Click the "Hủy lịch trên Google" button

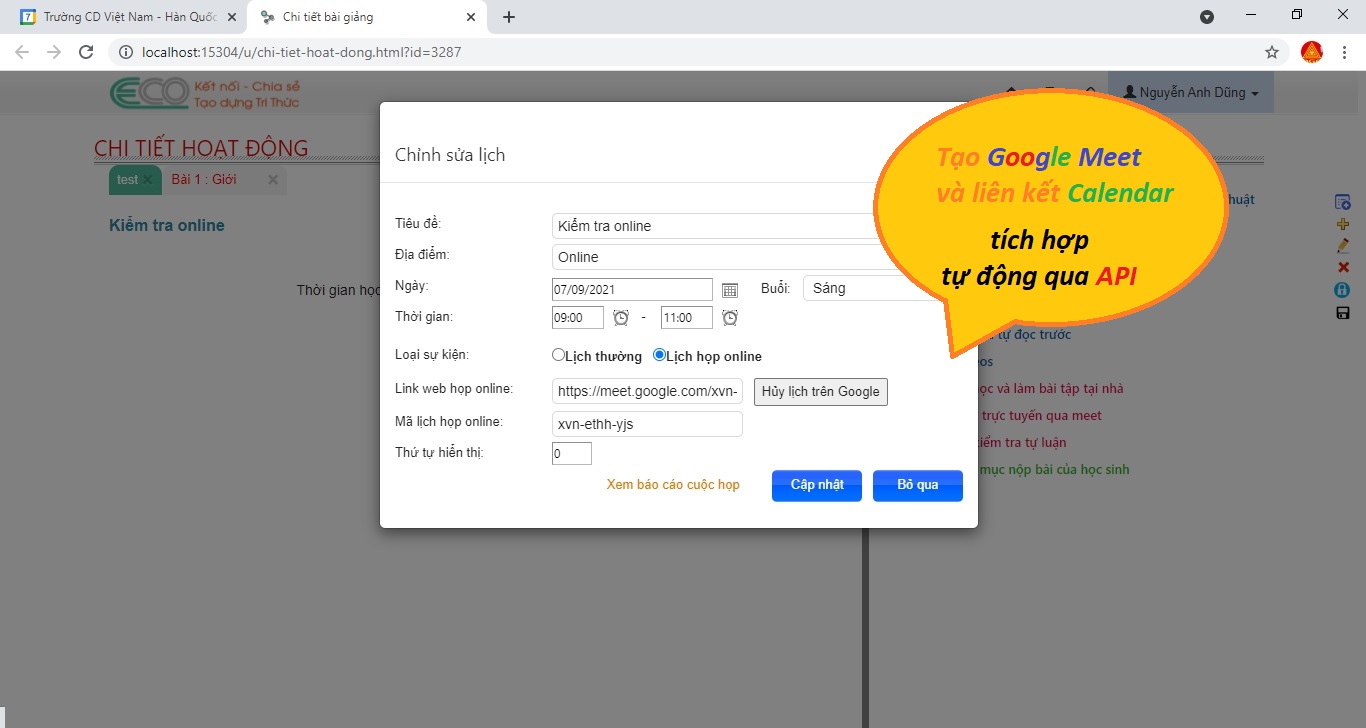820,392
